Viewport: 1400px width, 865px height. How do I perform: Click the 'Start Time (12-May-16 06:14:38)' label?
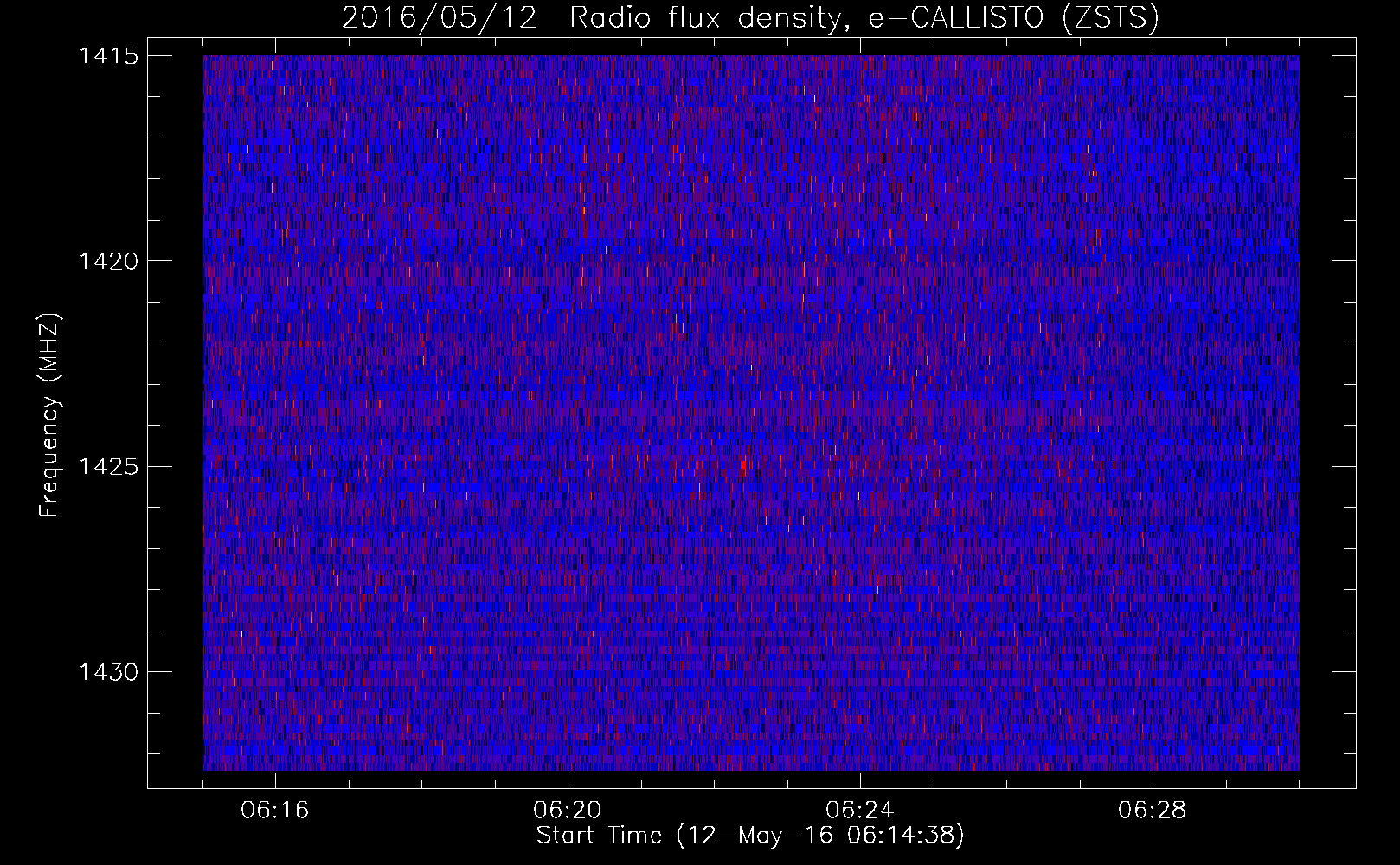pyautogui.click(x=750, y=836)
